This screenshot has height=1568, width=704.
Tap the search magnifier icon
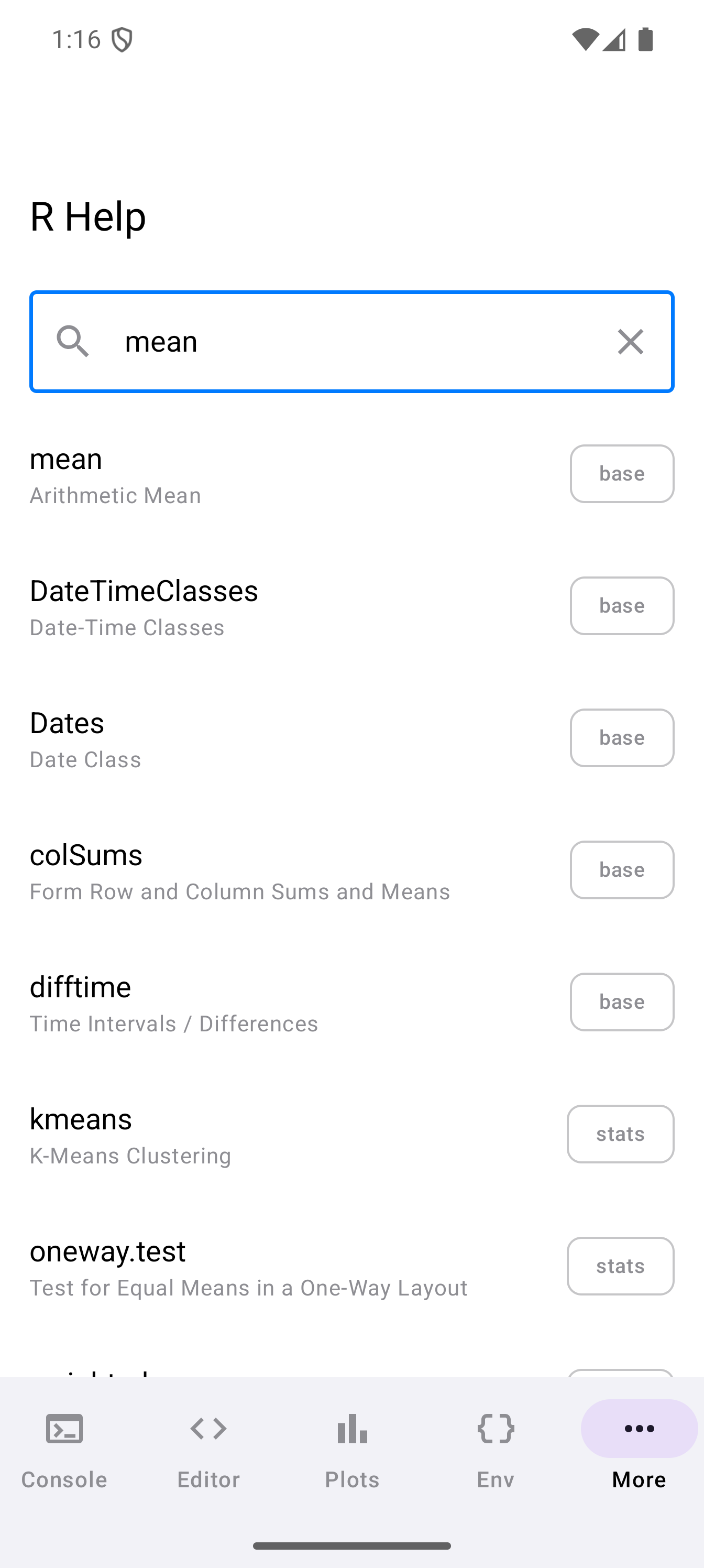[x=73, y=342]
